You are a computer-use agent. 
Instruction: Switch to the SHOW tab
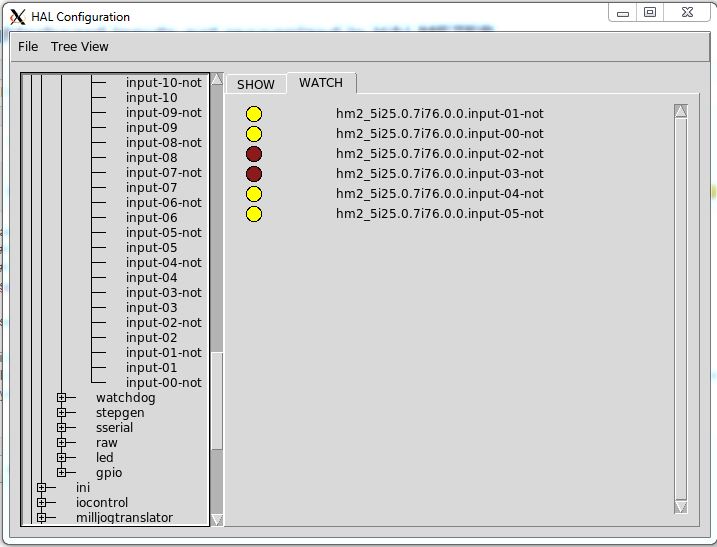pos(256,85)
